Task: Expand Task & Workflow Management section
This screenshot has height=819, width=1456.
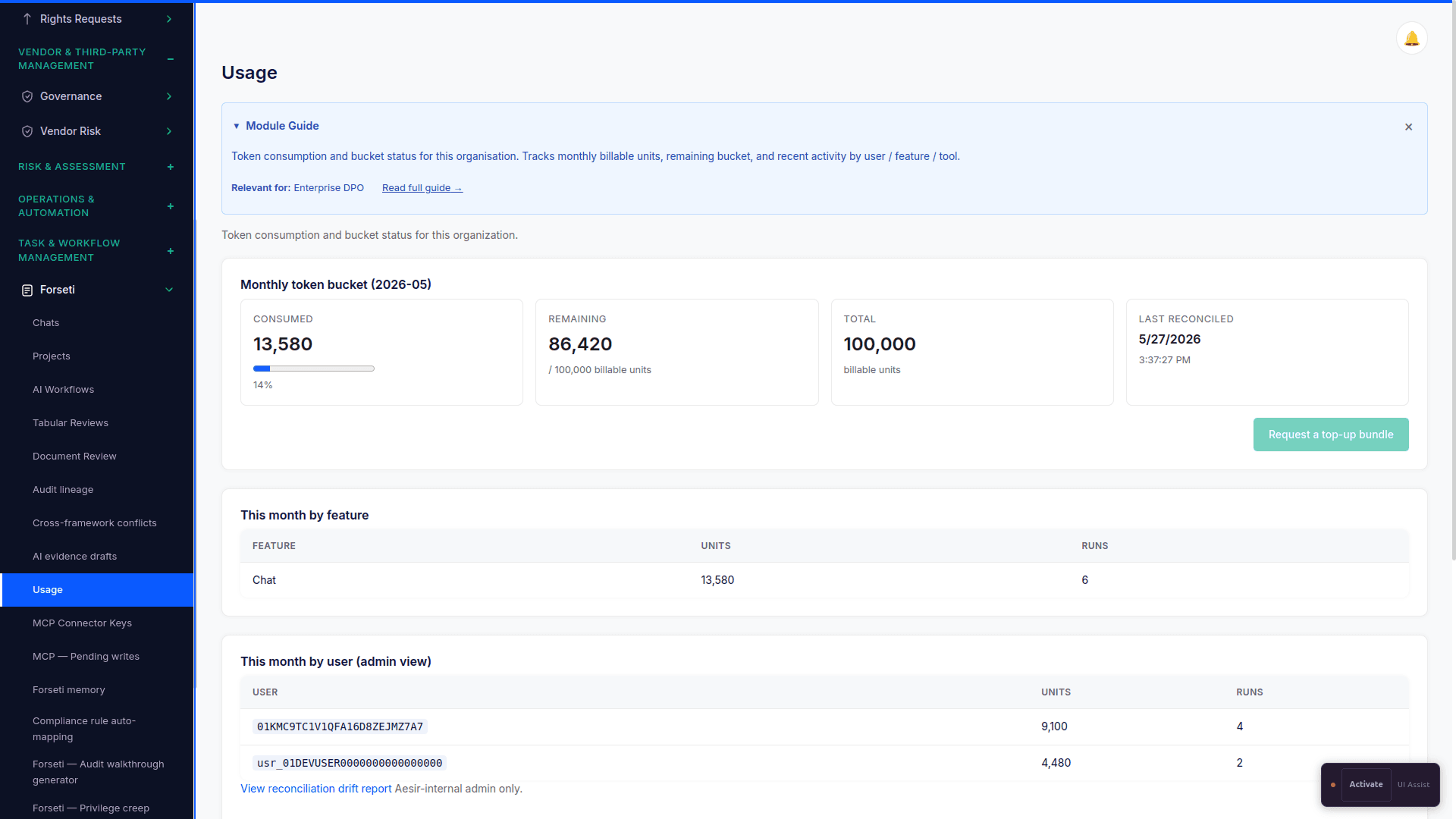Action: 171,251
